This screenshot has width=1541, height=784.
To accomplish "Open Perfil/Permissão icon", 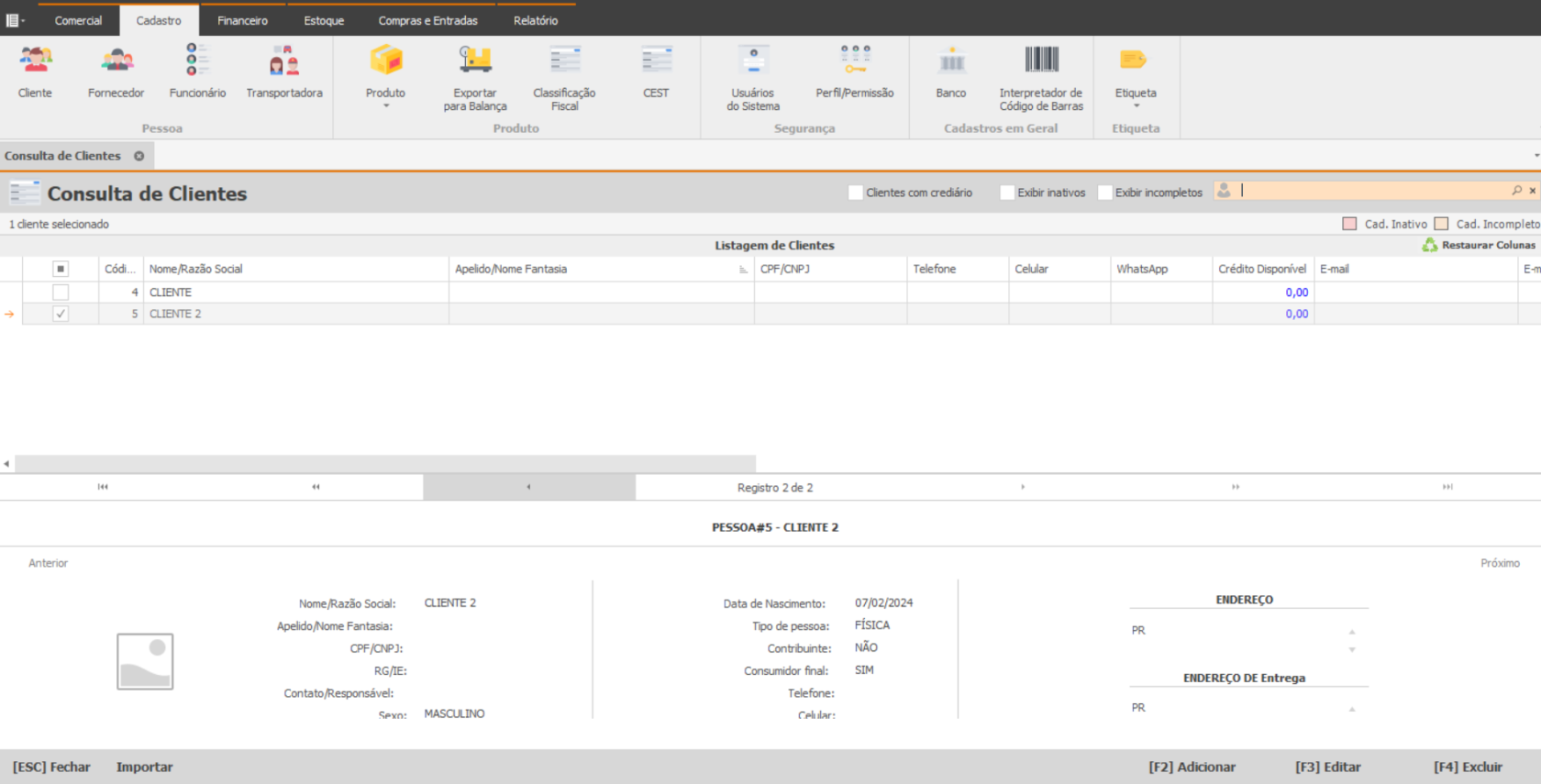I will [855, 61].
